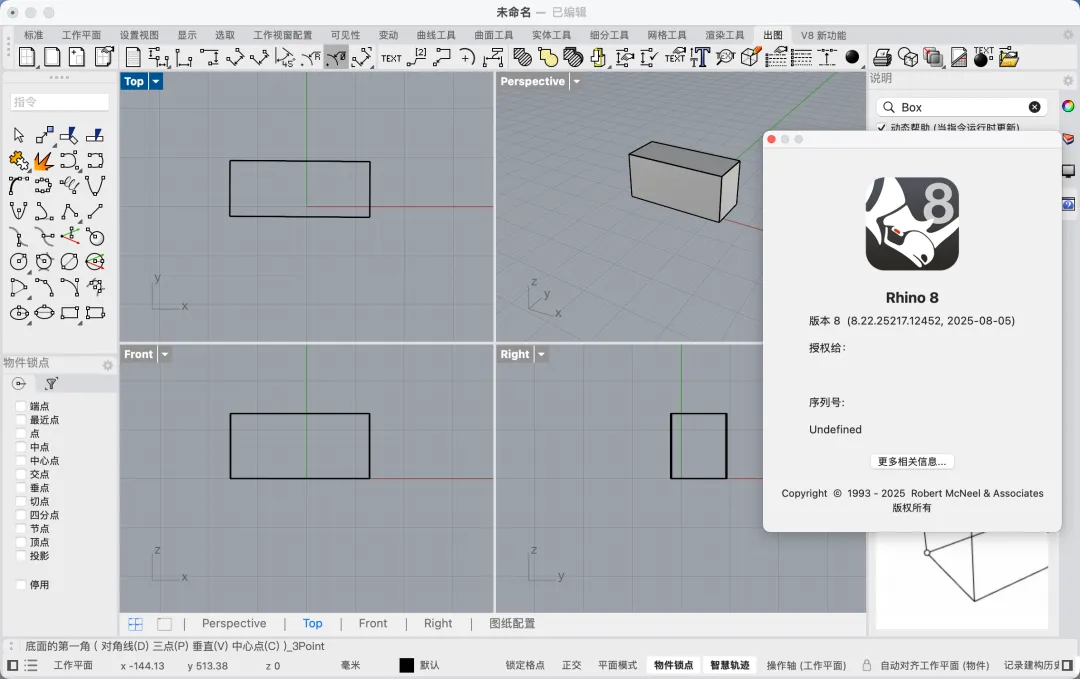Switch to the Perspective viewport tab at bottom
This screenshot has height=679, width=1080.
(234, 623)
